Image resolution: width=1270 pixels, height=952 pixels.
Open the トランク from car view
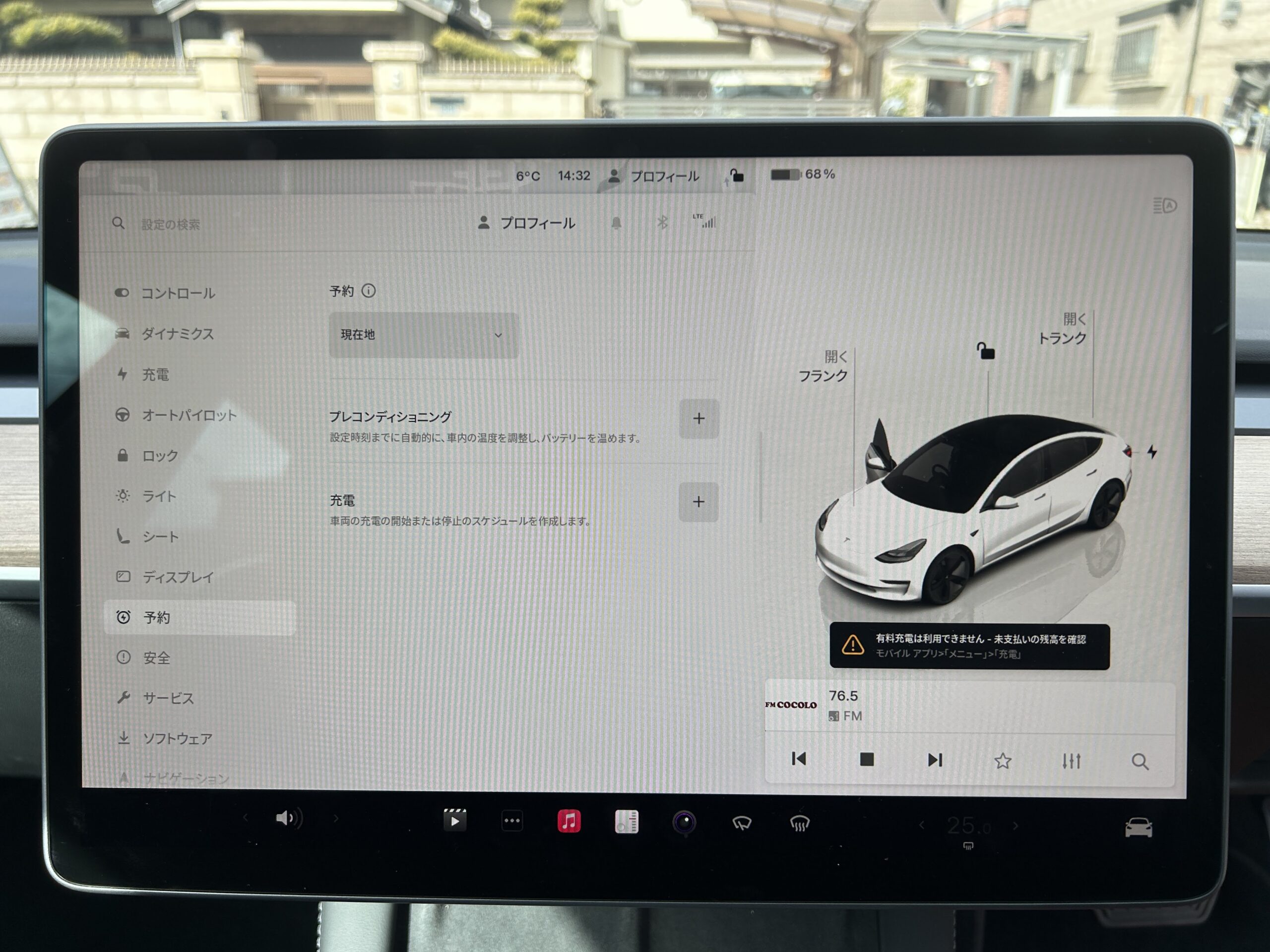(x=1062, y=329)
